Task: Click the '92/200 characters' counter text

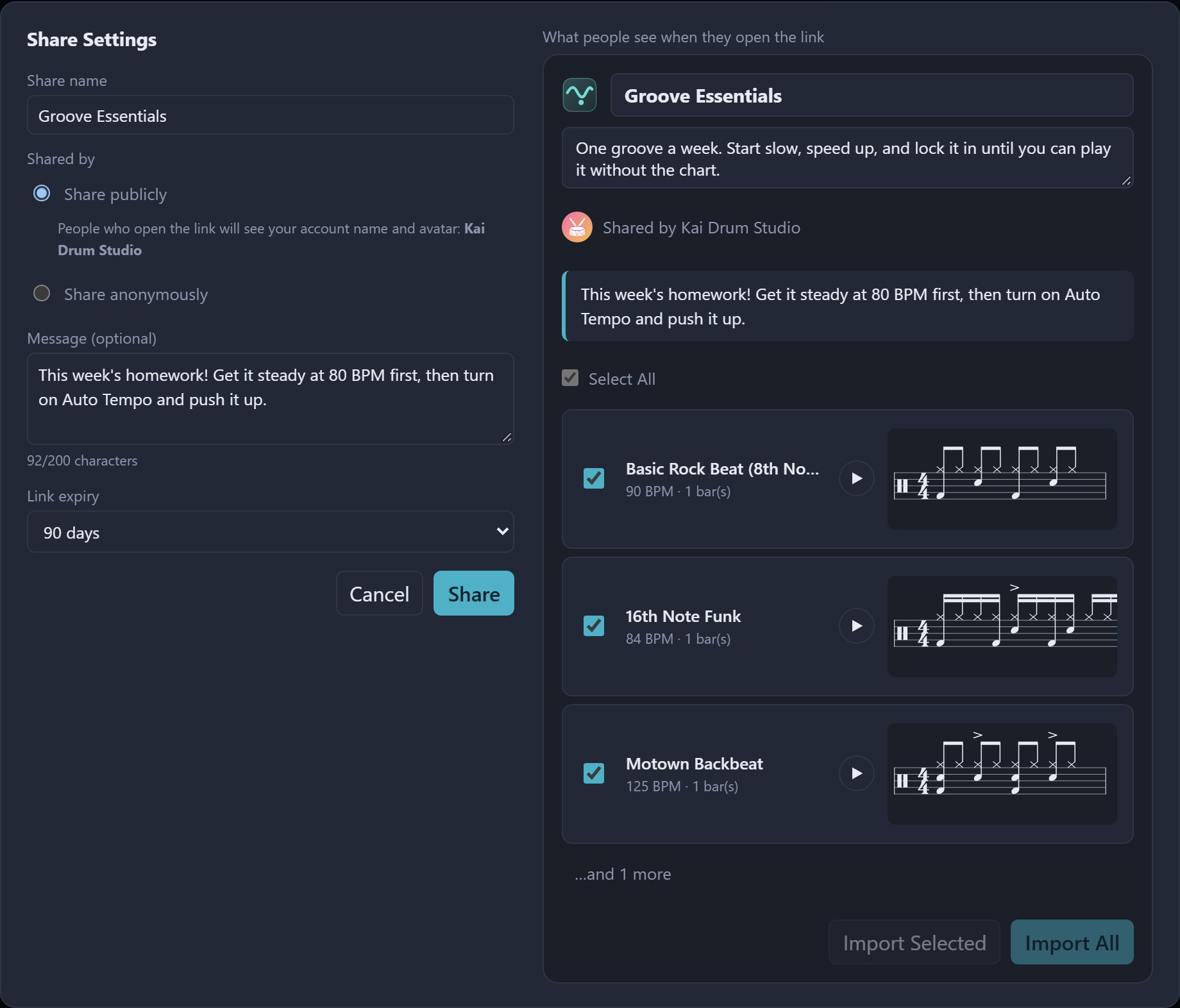Action: [82, 460]
